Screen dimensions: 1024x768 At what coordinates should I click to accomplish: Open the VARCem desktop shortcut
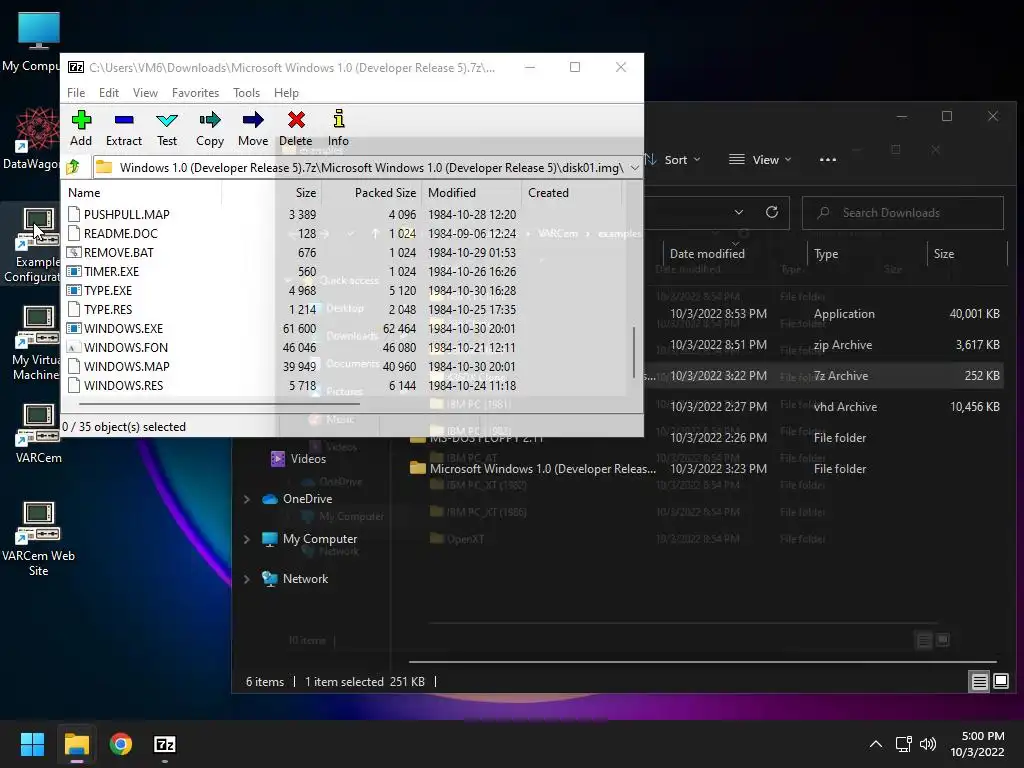(x=38, y=433)
